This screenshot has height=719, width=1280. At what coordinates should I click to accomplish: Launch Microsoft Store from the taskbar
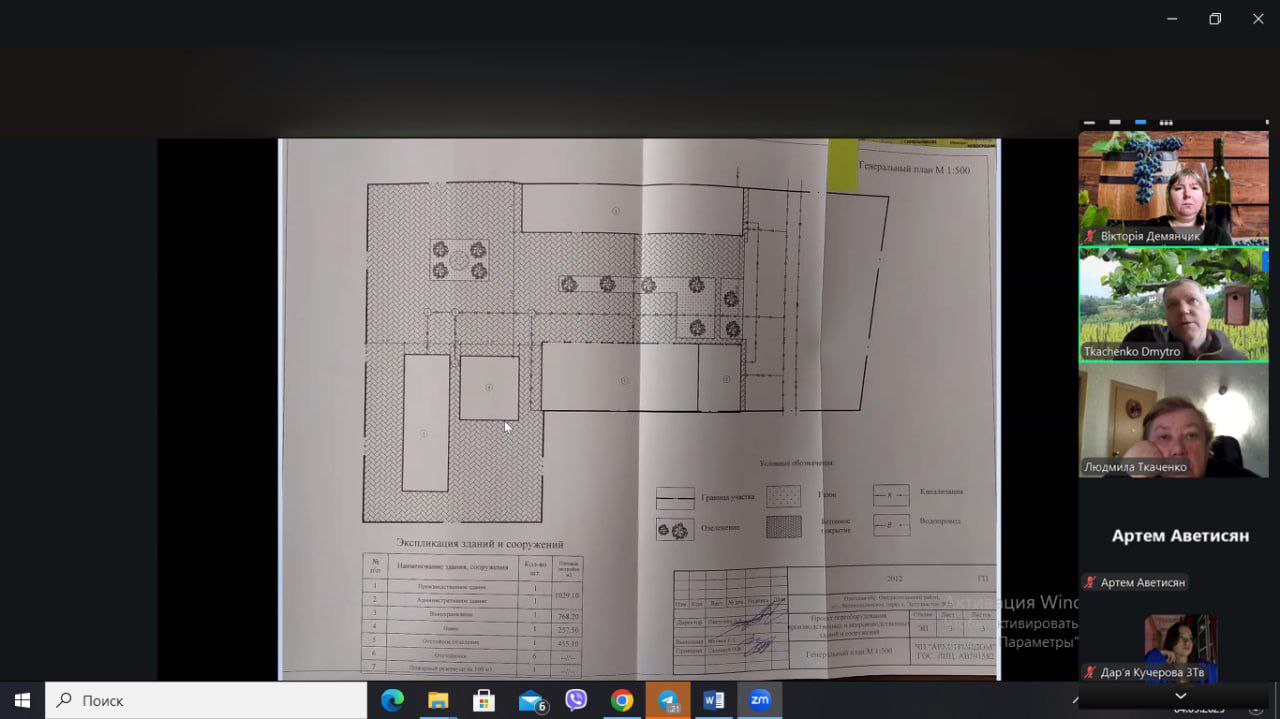(484, 700)
